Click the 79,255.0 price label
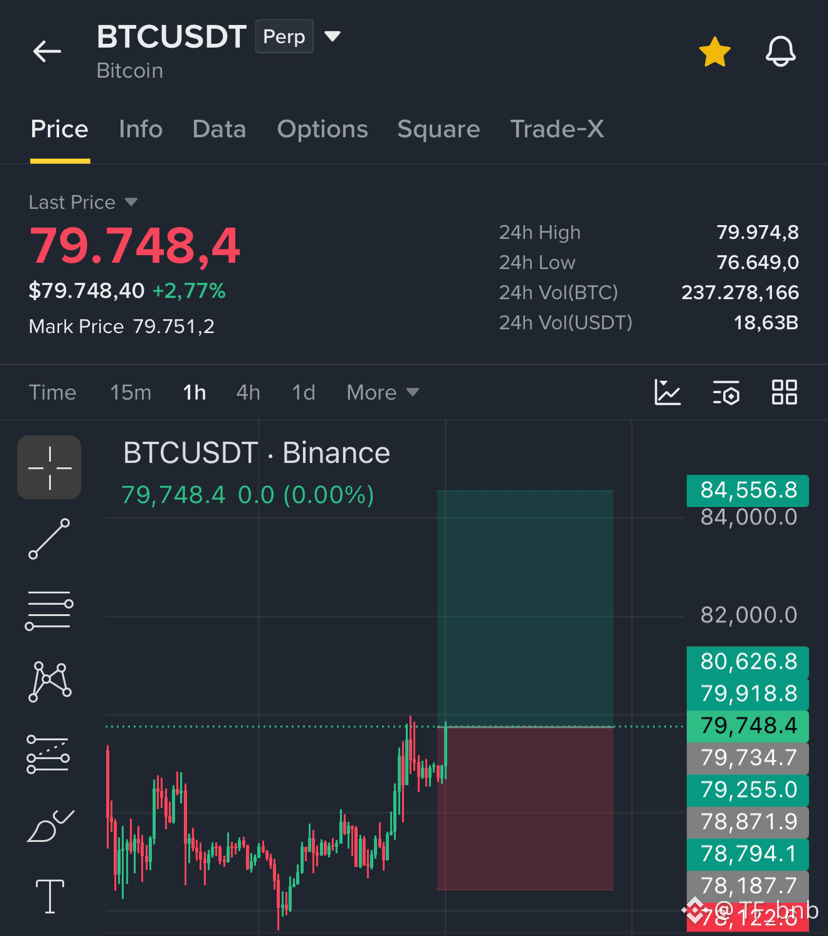 (x=748, y=790)
